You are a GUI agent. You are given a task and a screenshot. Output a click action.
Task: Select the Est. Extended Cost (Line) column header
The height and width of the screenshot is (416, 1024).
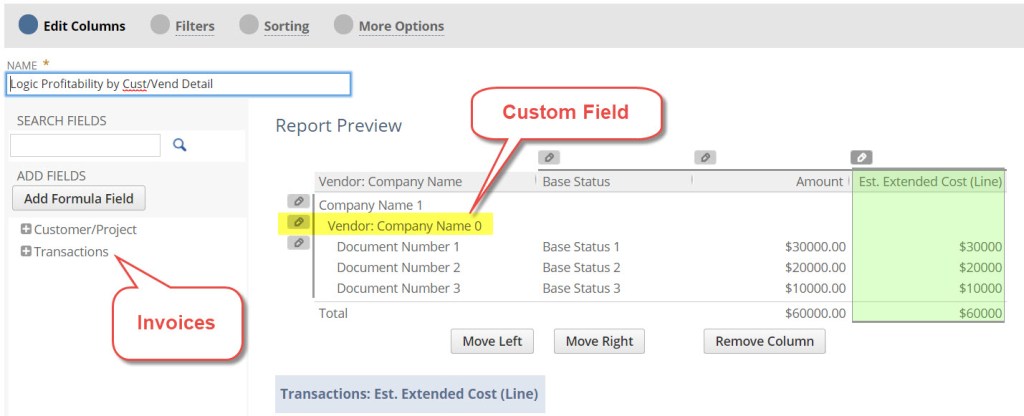(930, 181)
